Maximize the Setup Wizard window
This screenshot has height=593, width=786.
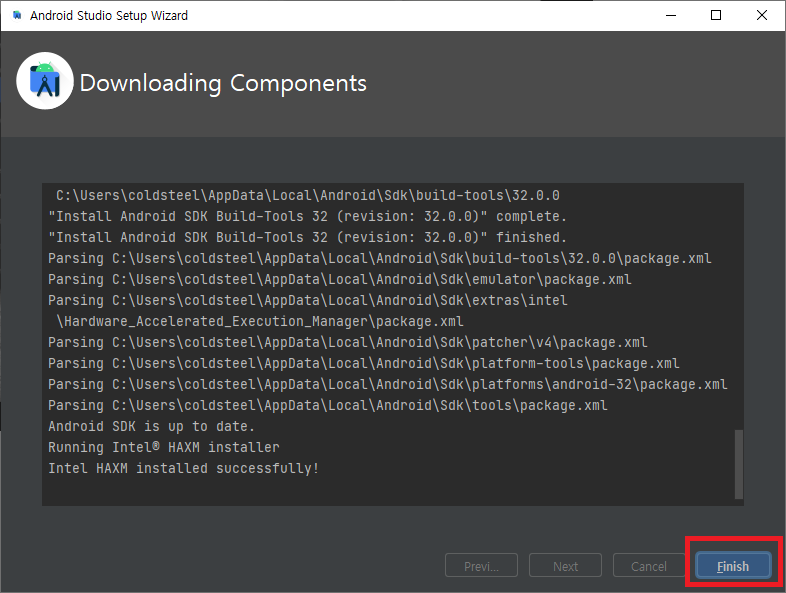(716, 16)
